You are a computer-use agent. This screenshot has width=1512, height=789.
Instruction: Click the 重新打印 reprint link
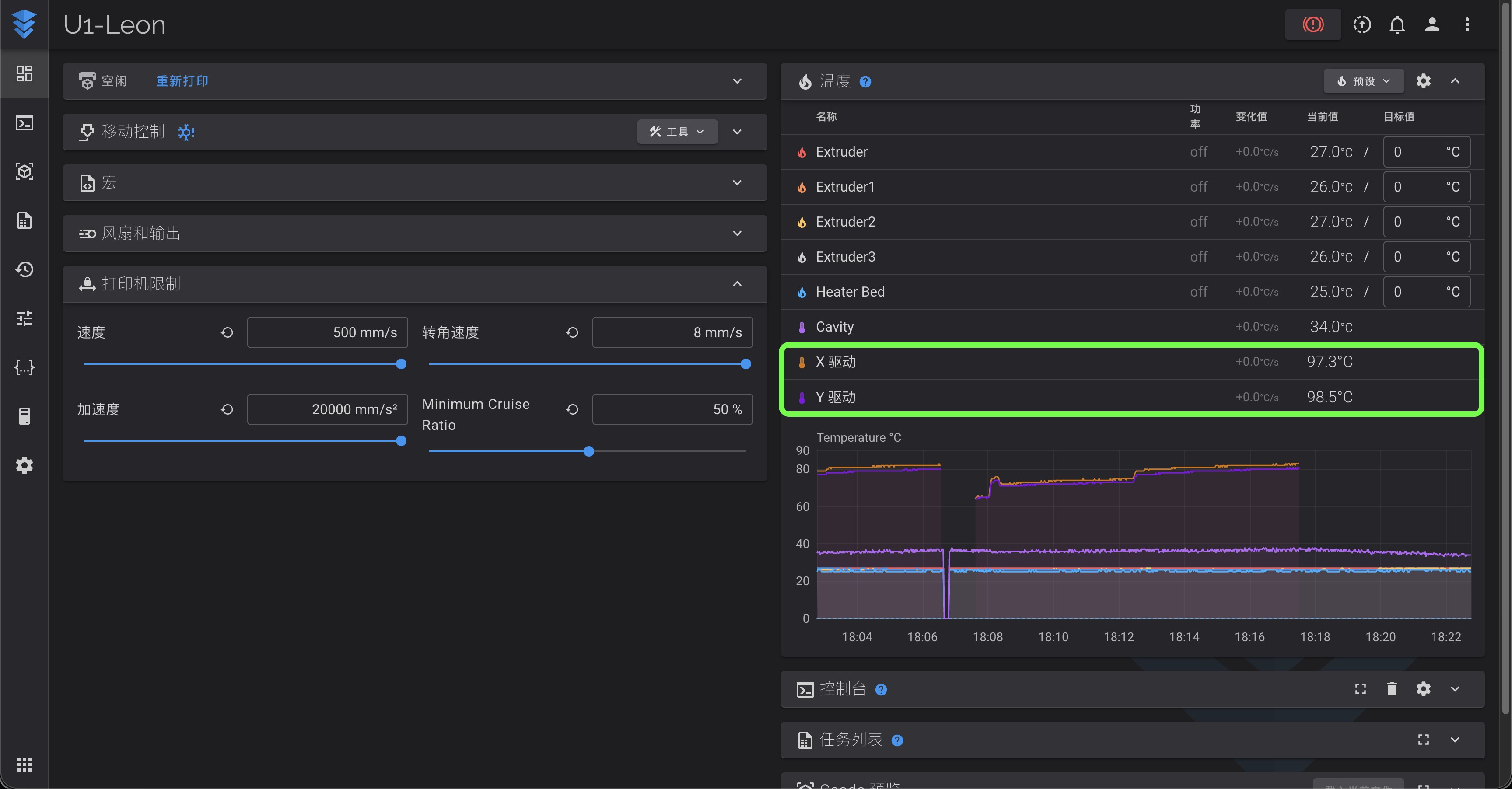coord(182,81)
